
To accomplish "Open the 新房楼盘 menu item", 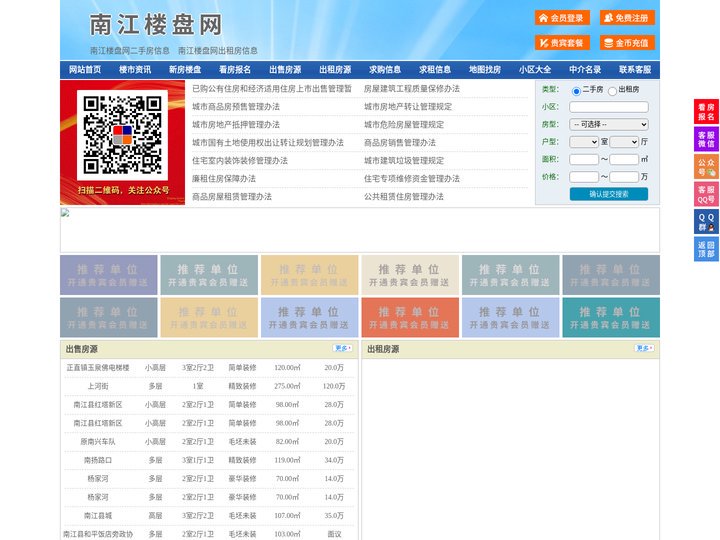I will point(185,70).
